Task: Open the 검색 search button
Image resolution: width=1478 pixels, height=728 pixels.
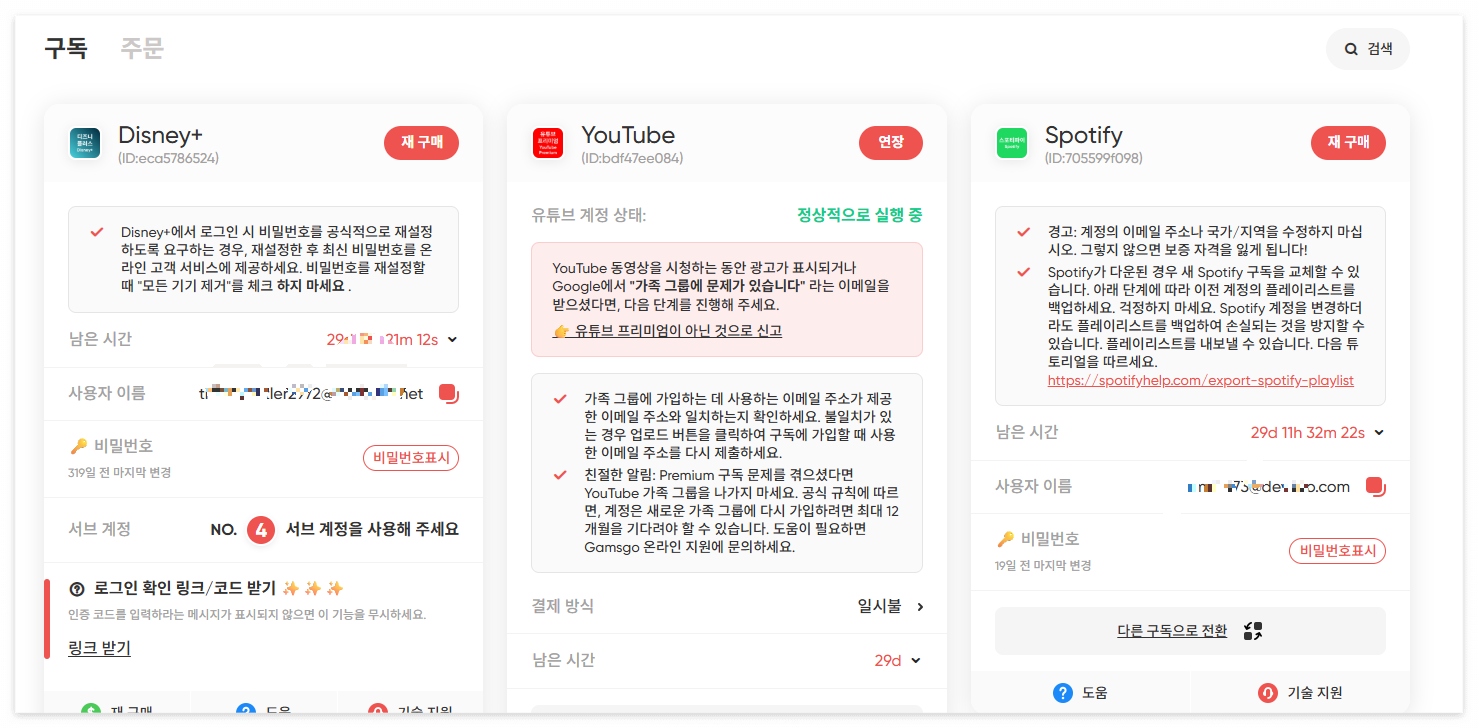Action: 1367,49
